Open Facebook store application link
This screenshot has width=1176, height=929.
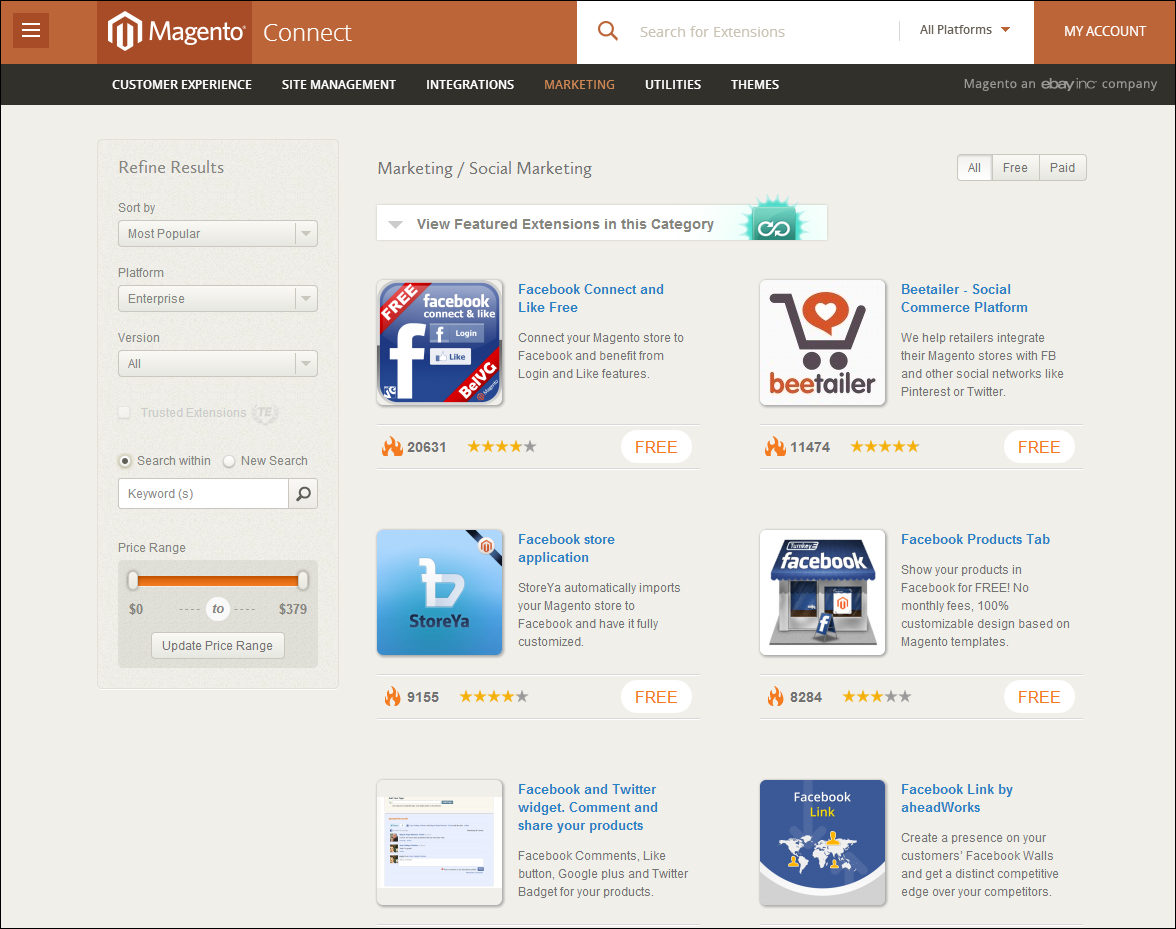[566, 548]
